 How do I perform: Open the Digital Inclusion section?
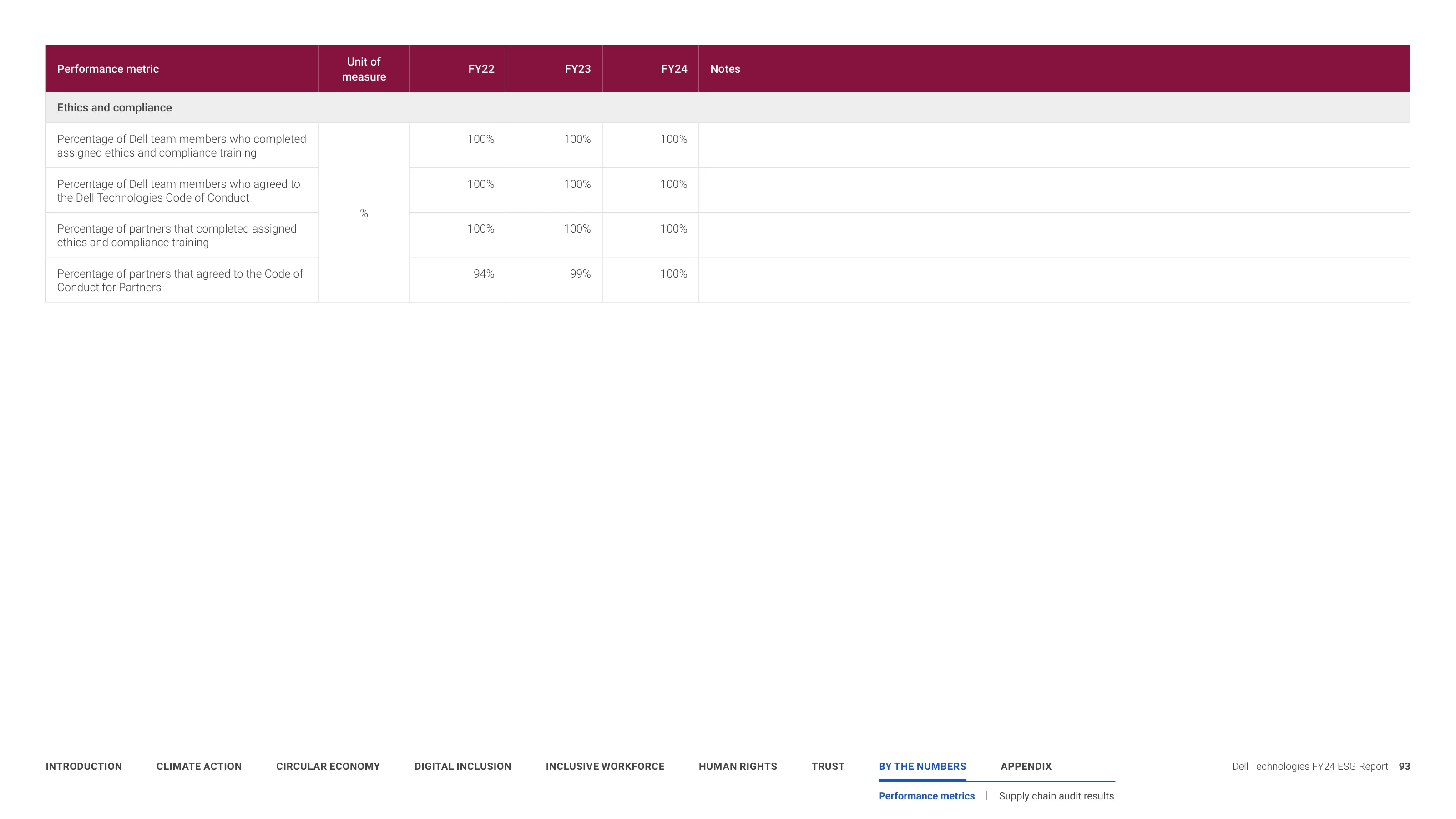coord(462,766)
